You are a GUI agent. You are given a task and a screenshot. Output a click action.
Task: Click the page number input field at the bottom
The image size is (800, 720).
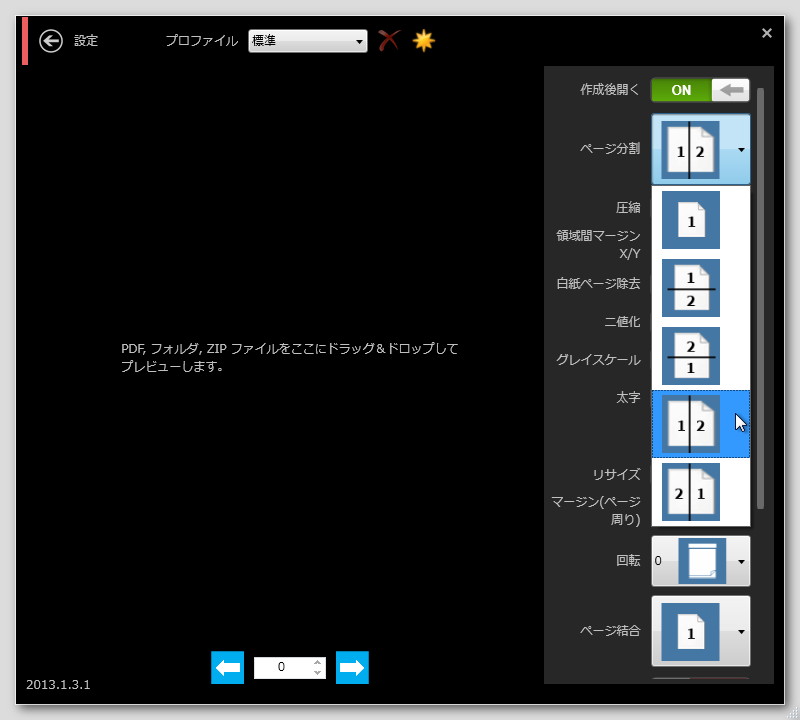[x=285, y=667]
